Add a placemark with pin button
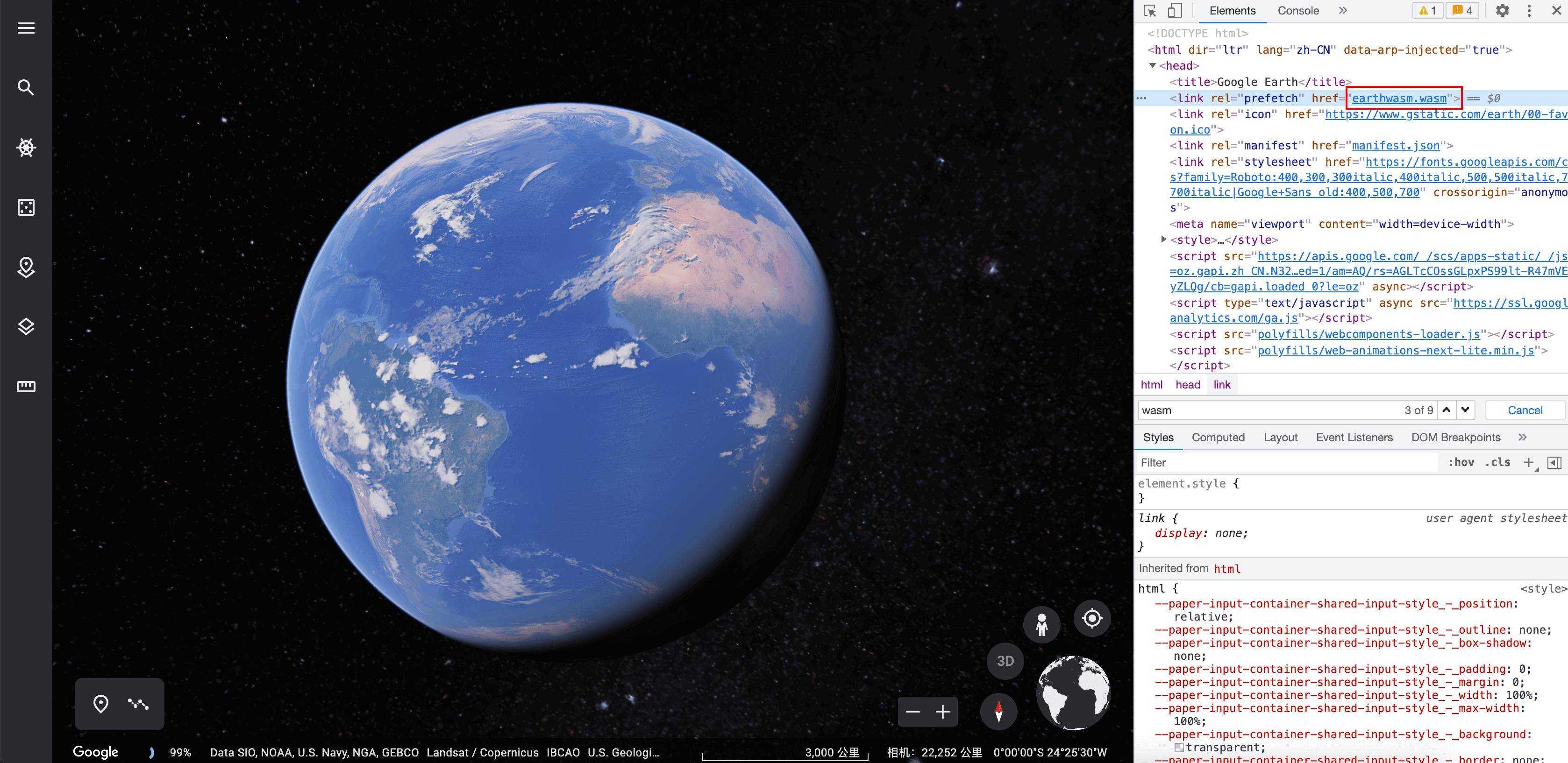 [x=100, y=704]
